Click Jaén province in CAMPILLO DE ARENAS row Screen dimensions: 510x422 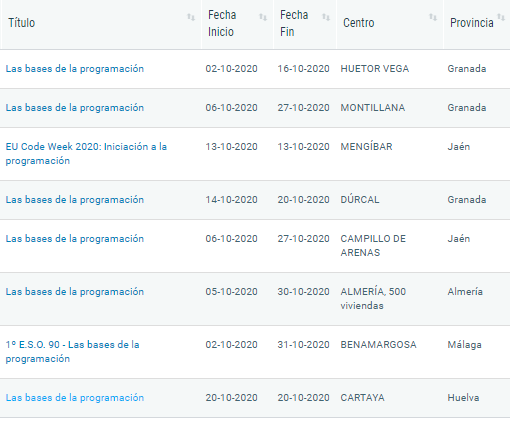(x=459, y=239)
